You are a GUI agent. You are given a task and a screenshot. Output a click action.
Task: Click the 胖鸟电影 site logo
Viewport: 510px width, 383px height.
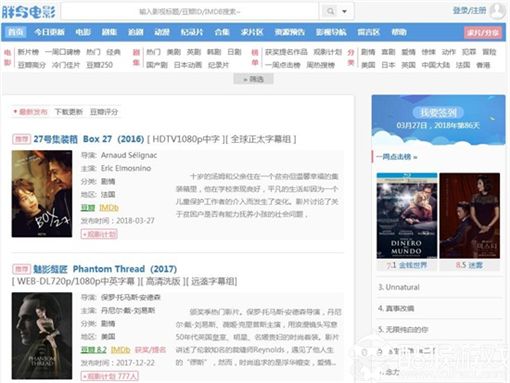[x=28, y=12]
